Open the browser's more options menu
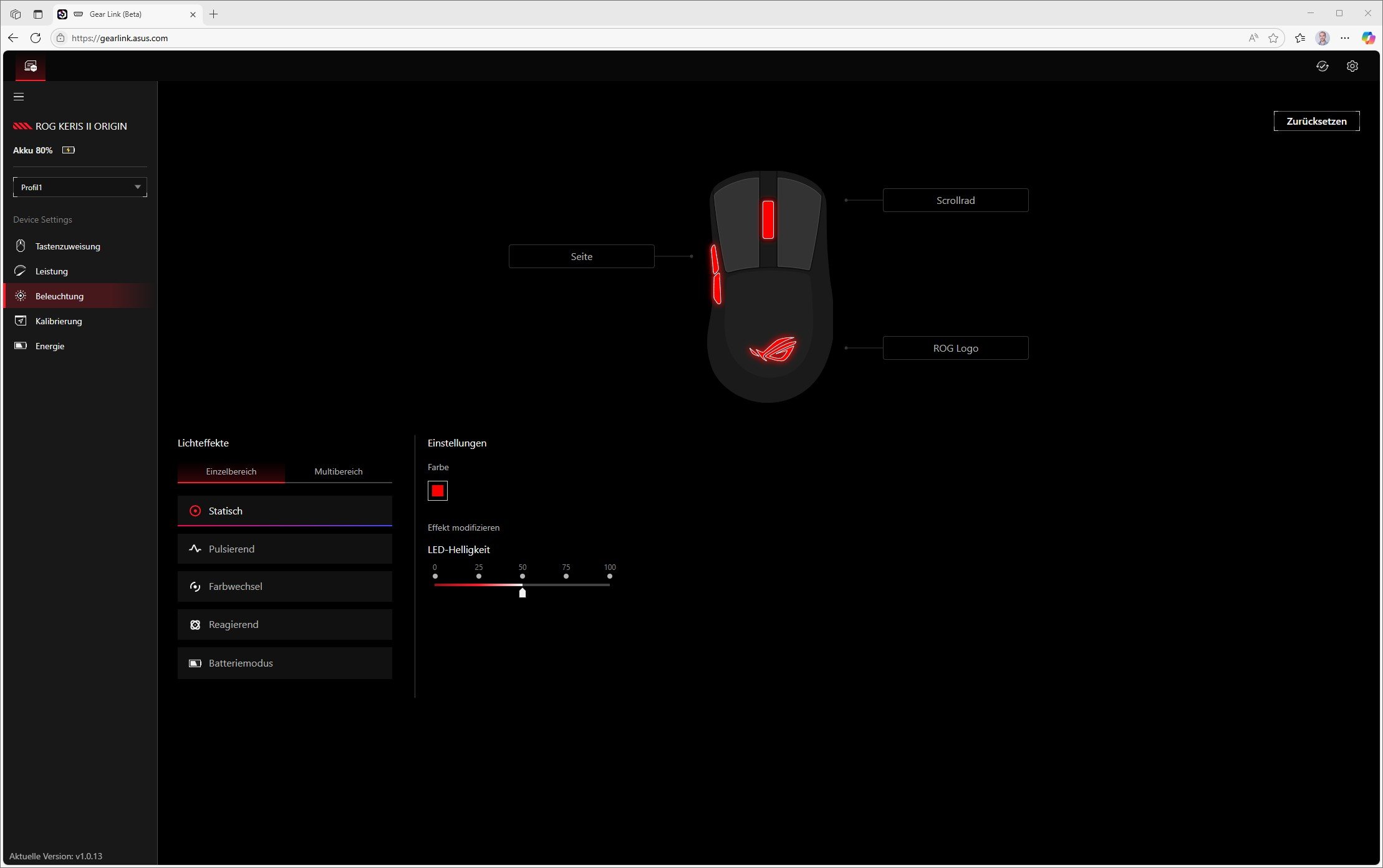This screenshot has height=868, width=1383. (1345, 38)
